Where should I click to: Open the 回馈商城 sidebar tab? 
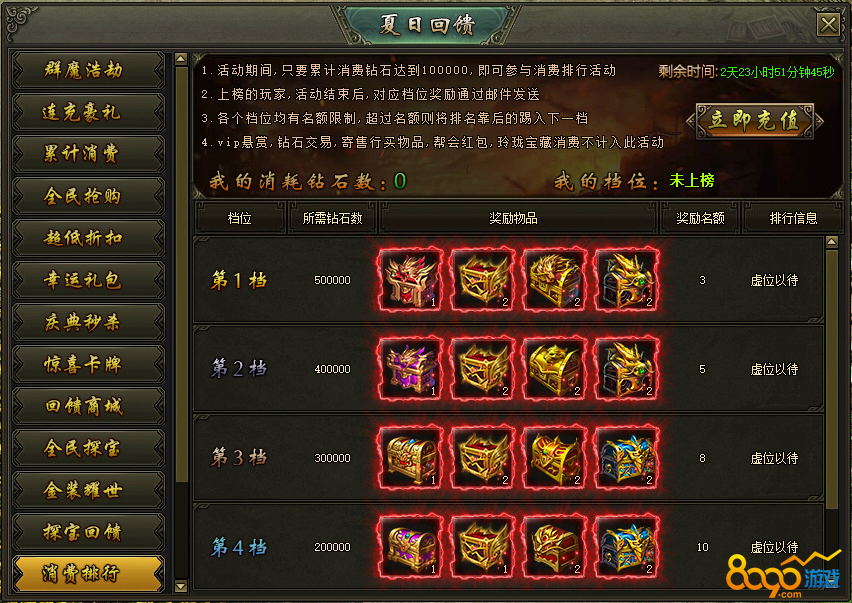88,406
